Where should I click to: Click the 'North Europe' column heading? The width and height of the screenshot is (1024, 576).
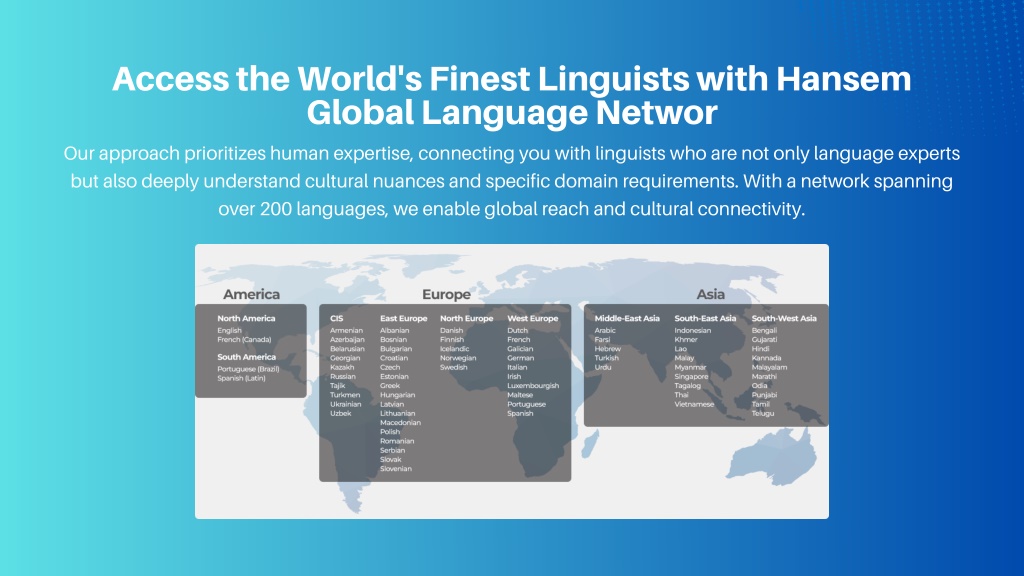point(466,319)
